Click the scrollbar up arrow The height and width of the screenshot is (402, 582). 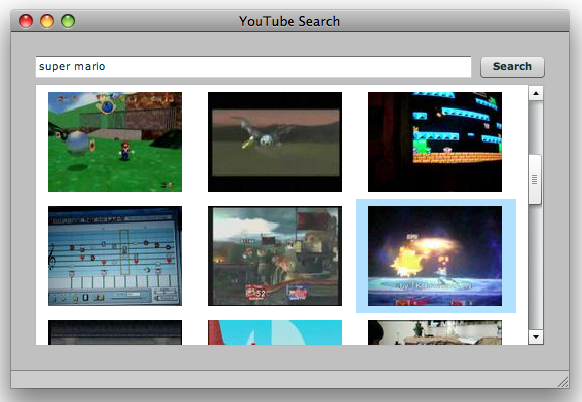click(536, 93)
